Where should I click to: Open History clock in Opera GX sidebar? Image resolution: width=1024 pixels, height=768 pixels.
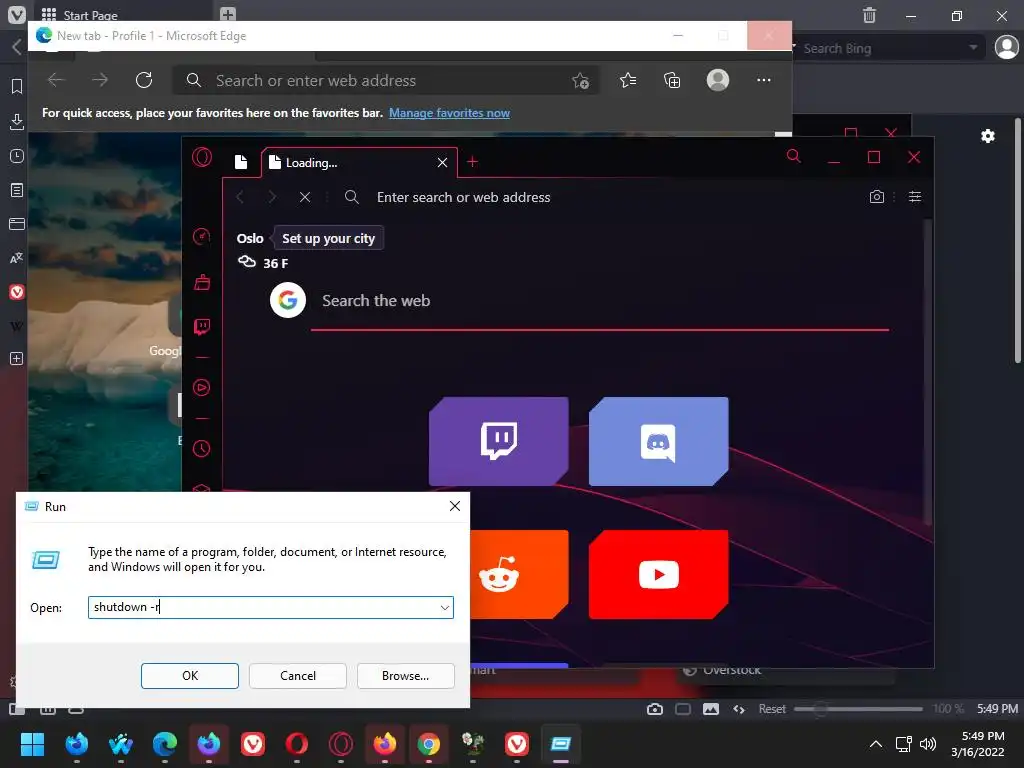202,449
